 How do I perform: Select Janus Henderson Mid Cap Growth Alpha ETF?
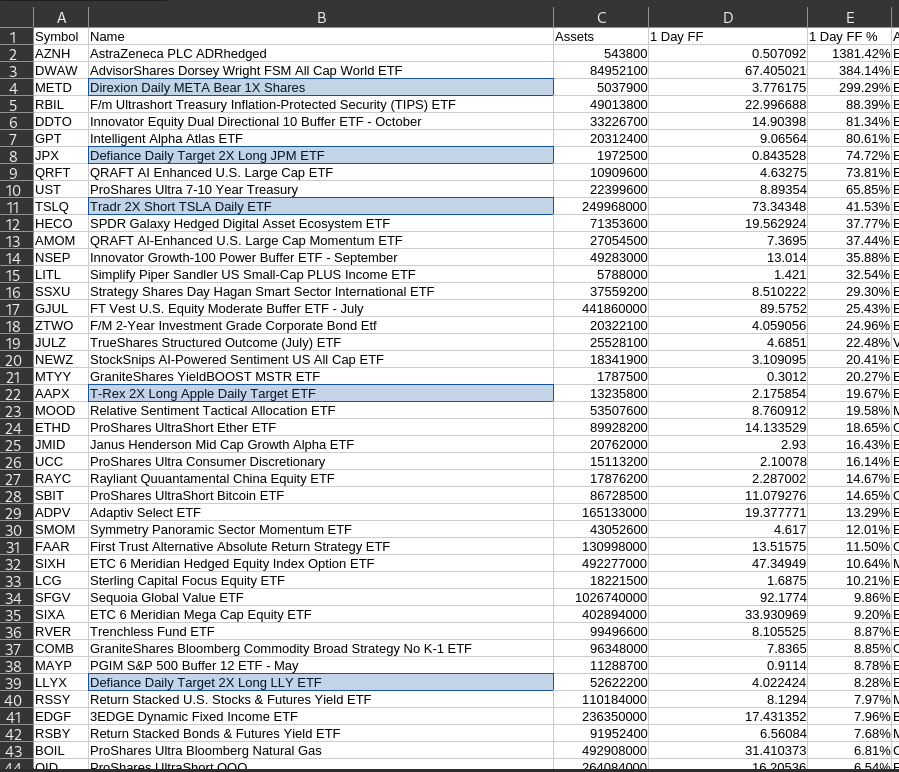point(321,445)
